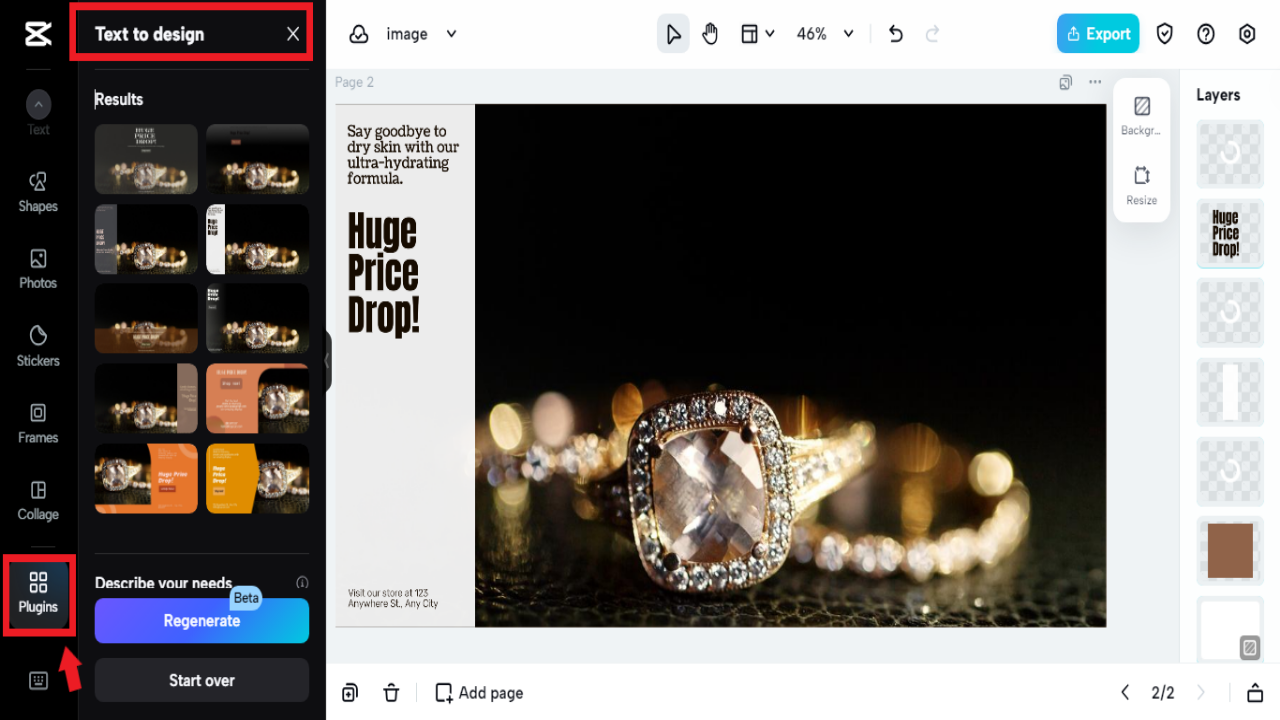Select the 'Huge Price Drop!' layer thumbnail
Screen dimensions: 1280x720
tap(1230, 233)
